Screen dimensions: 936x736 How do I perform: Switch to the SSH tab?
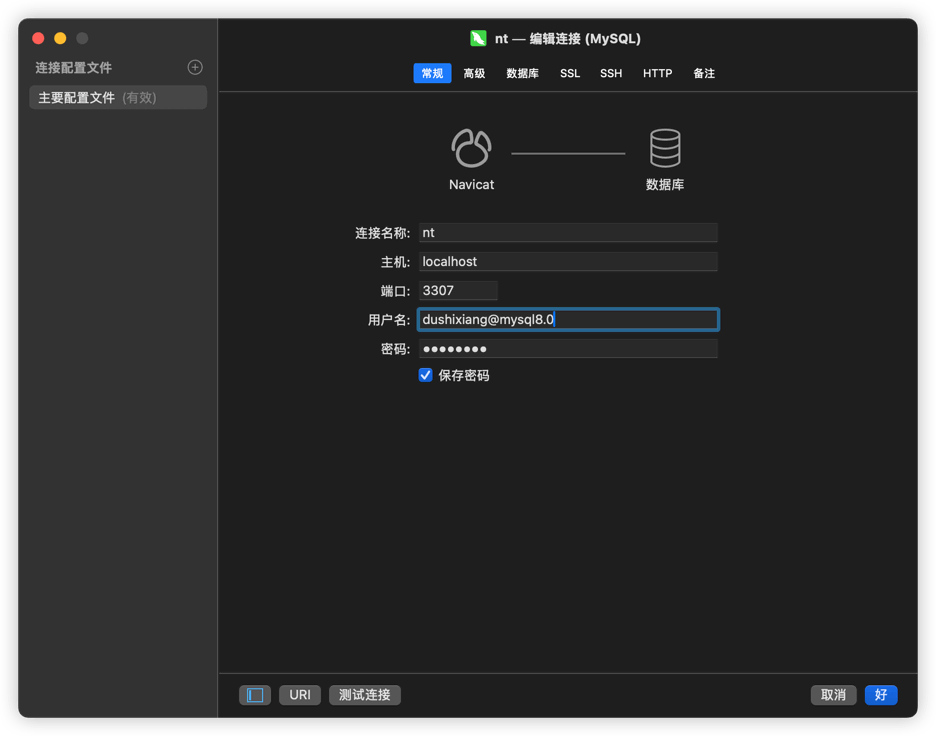(x=611, y=73)
